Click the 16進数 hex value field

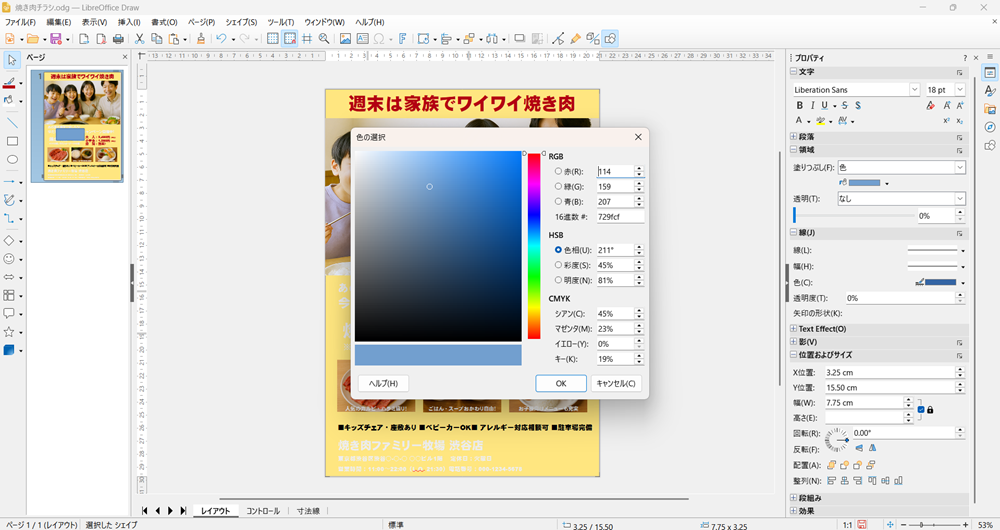coord(620,217)
